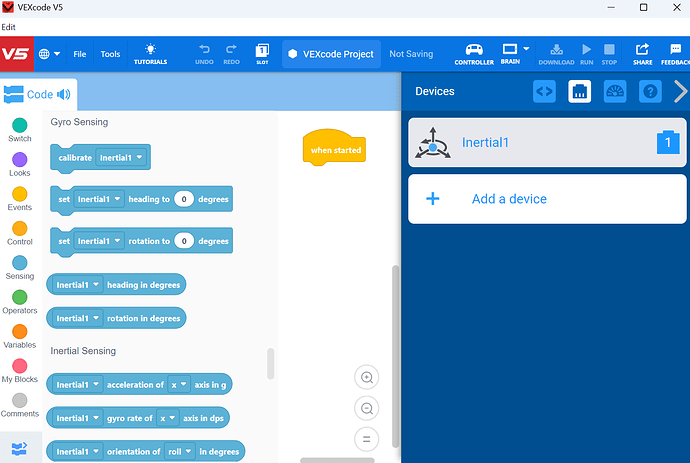Open x axis dropdown in acceleration block
The image size is (690, 463).
click(x=179, y=385)
